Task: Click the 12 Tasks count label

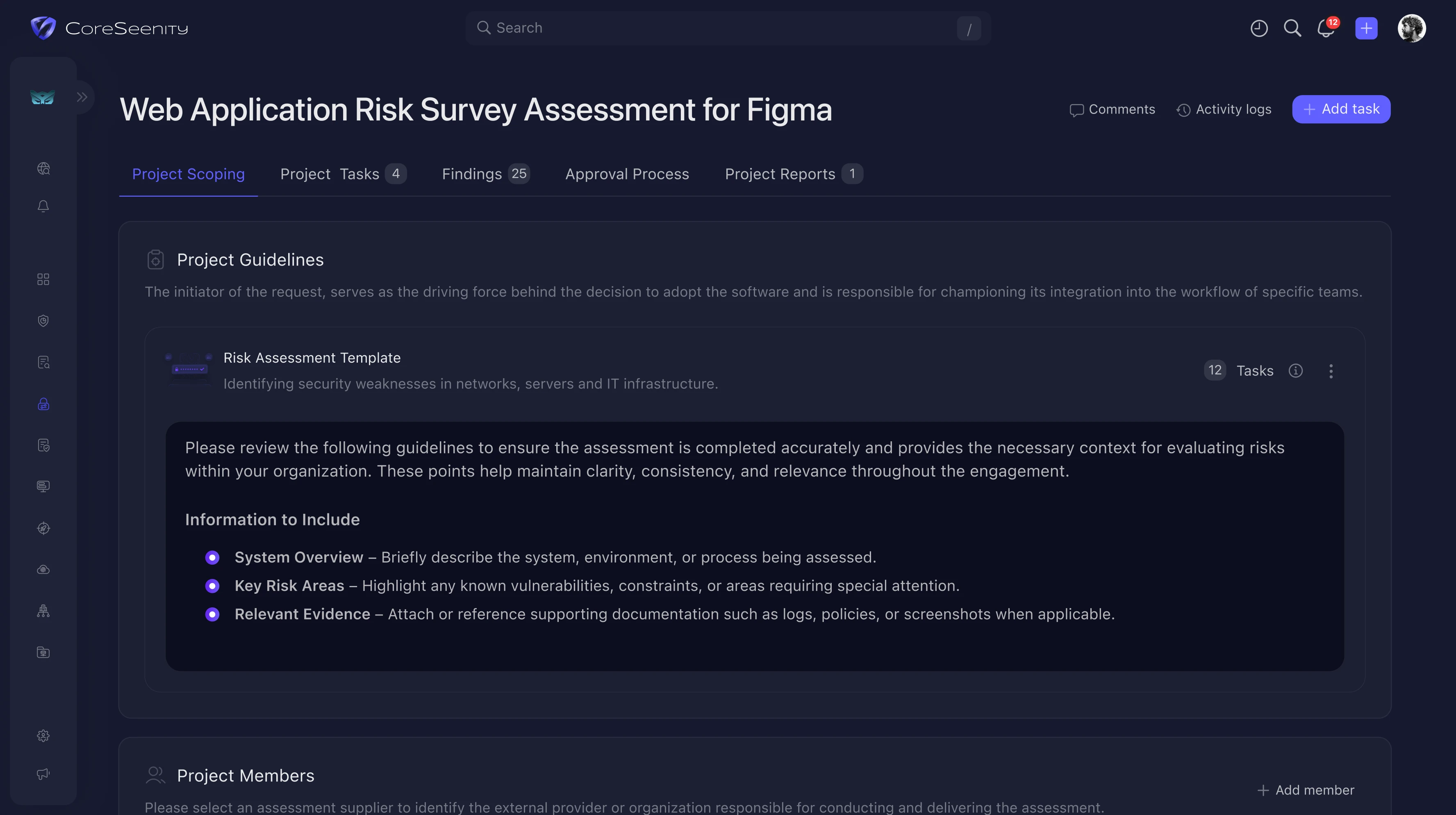Action: click(x=1238, y=371)
